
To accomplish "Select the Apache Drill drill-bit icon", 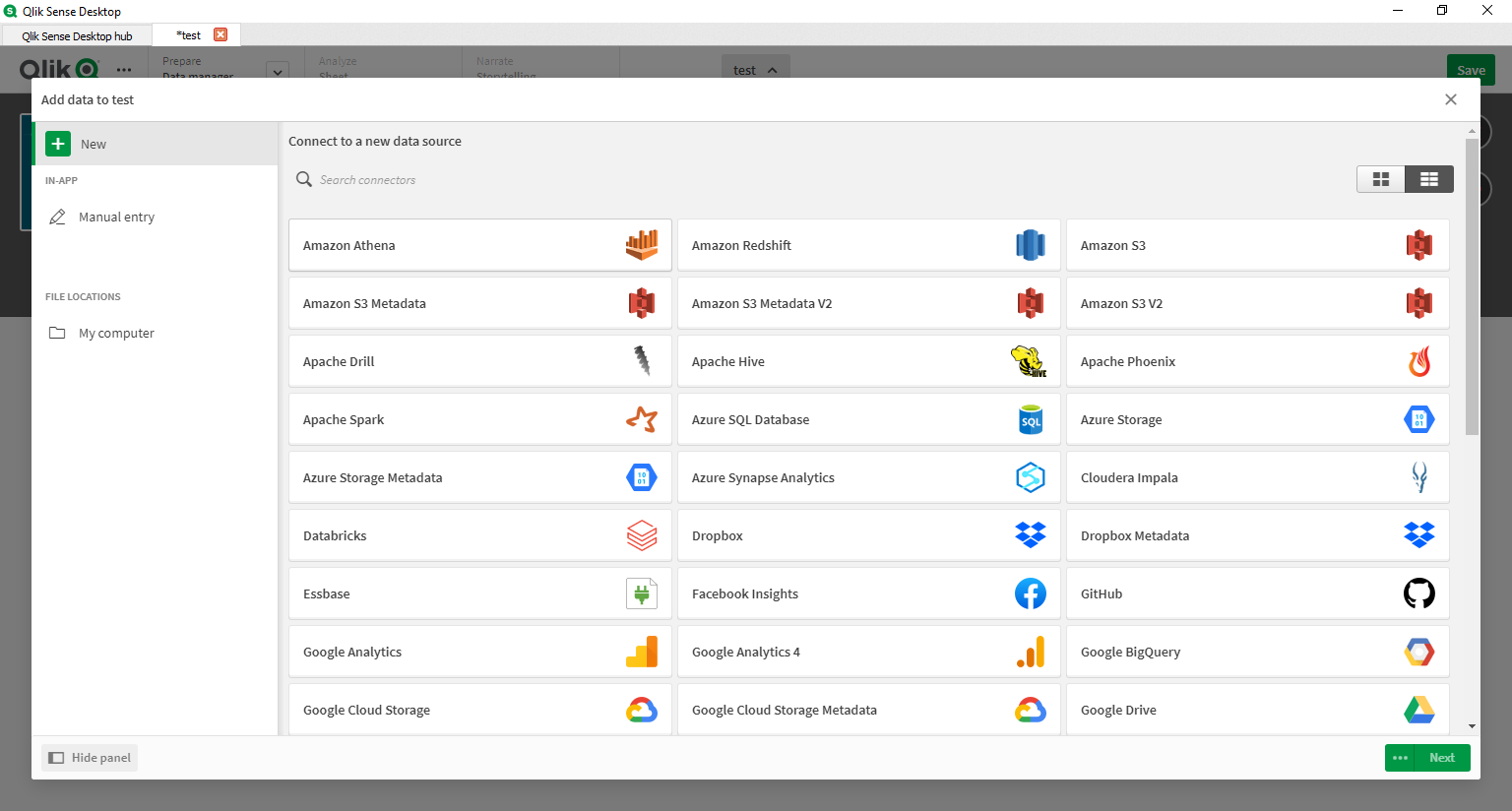I will (642, 361).
